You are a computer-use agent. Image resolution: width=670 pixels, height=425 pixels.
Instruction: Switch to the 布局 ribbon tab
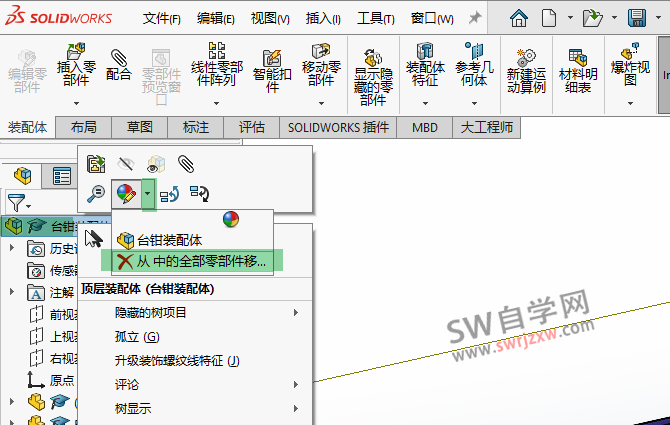click(x=84, y=127)
